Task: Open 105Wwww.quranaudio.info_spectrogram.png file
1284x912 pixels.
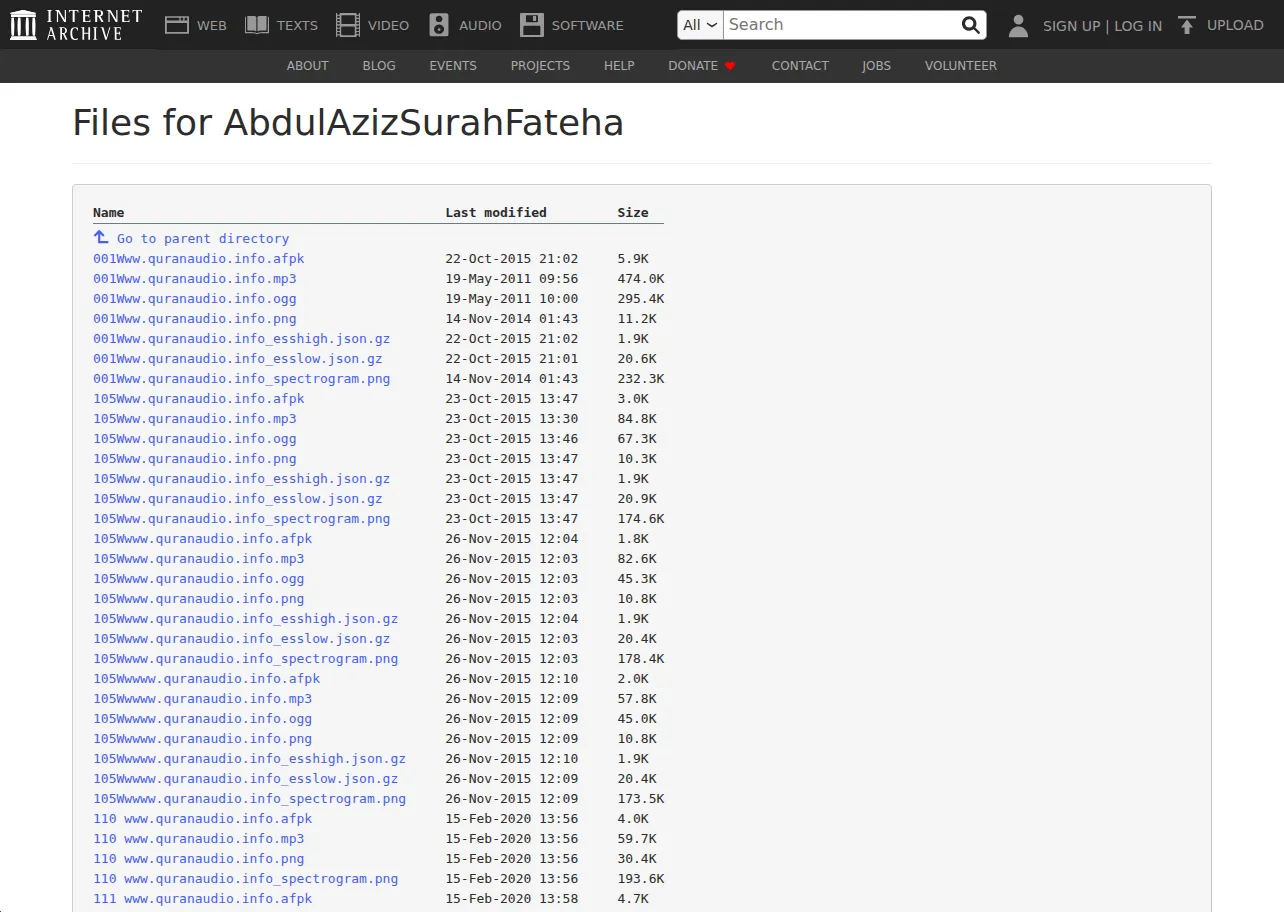Action: click(x=246, y=659)
